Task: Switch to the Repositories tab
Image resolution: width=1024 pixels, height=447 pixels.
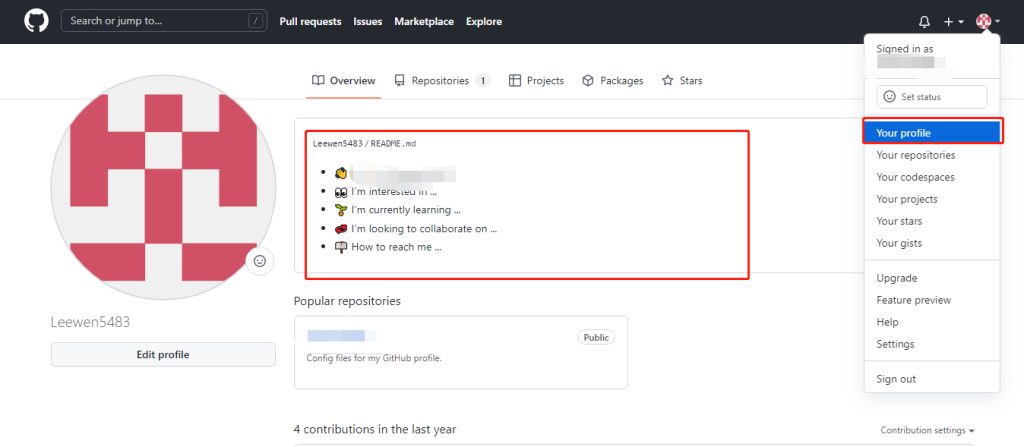Action: (441, 80)
